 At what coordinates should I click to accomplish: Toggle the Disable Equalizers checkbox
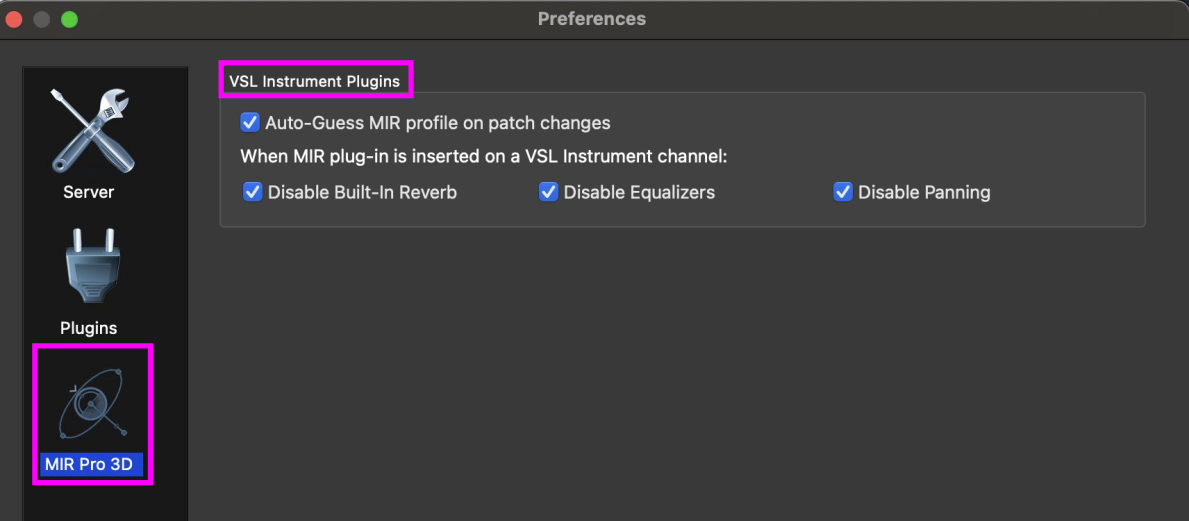[x=548, y=192]
